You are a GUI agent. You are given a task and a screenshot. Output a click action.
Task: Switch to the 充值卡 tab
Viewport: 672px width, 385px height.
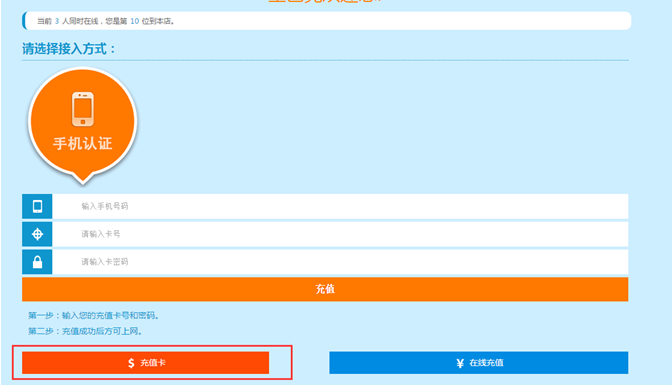coord(146,363)
